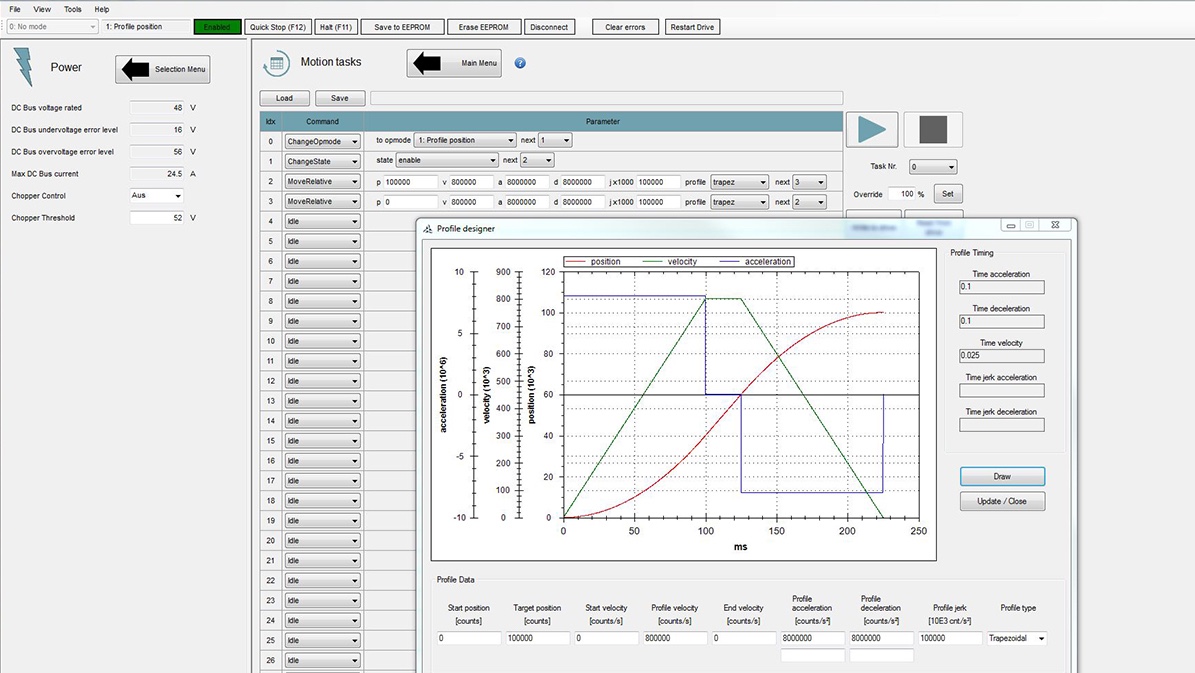Screen dimensions: 1195x673
Task: Open the File menu
Action: [14, 9]
